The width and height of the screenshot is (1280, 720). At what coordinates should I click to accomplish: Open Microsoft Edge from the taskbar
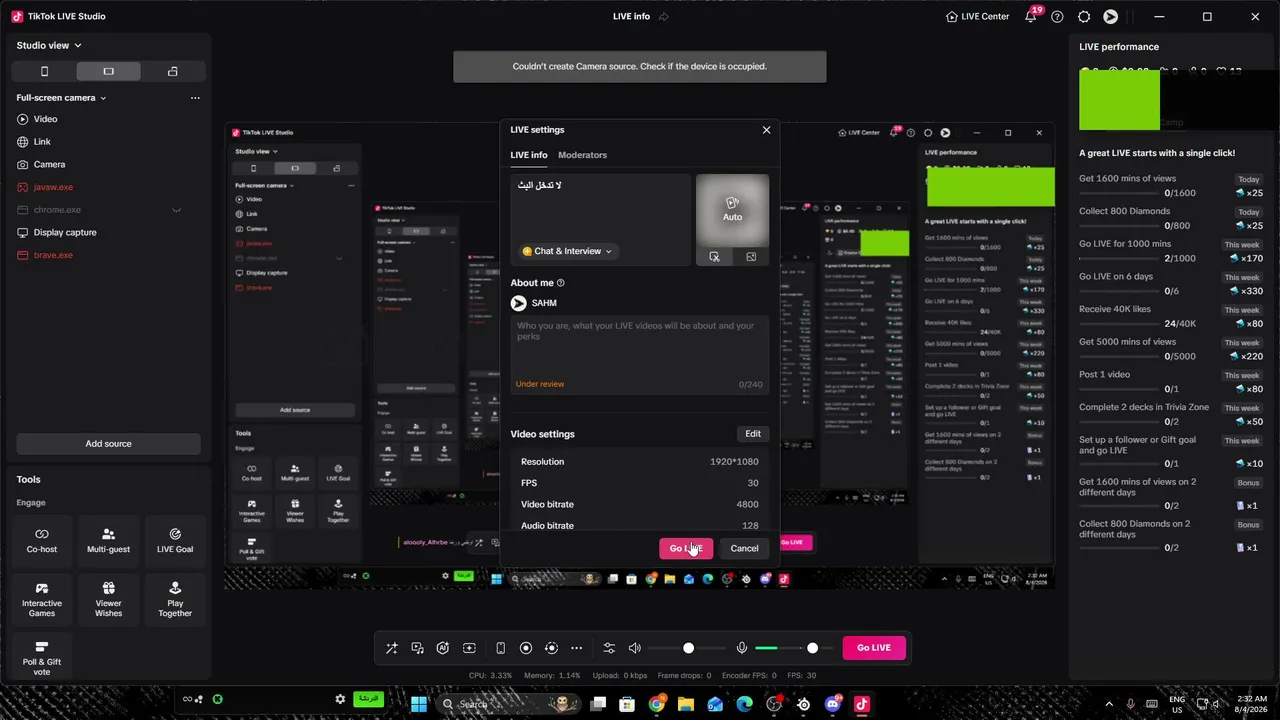(x=745, y=704)
